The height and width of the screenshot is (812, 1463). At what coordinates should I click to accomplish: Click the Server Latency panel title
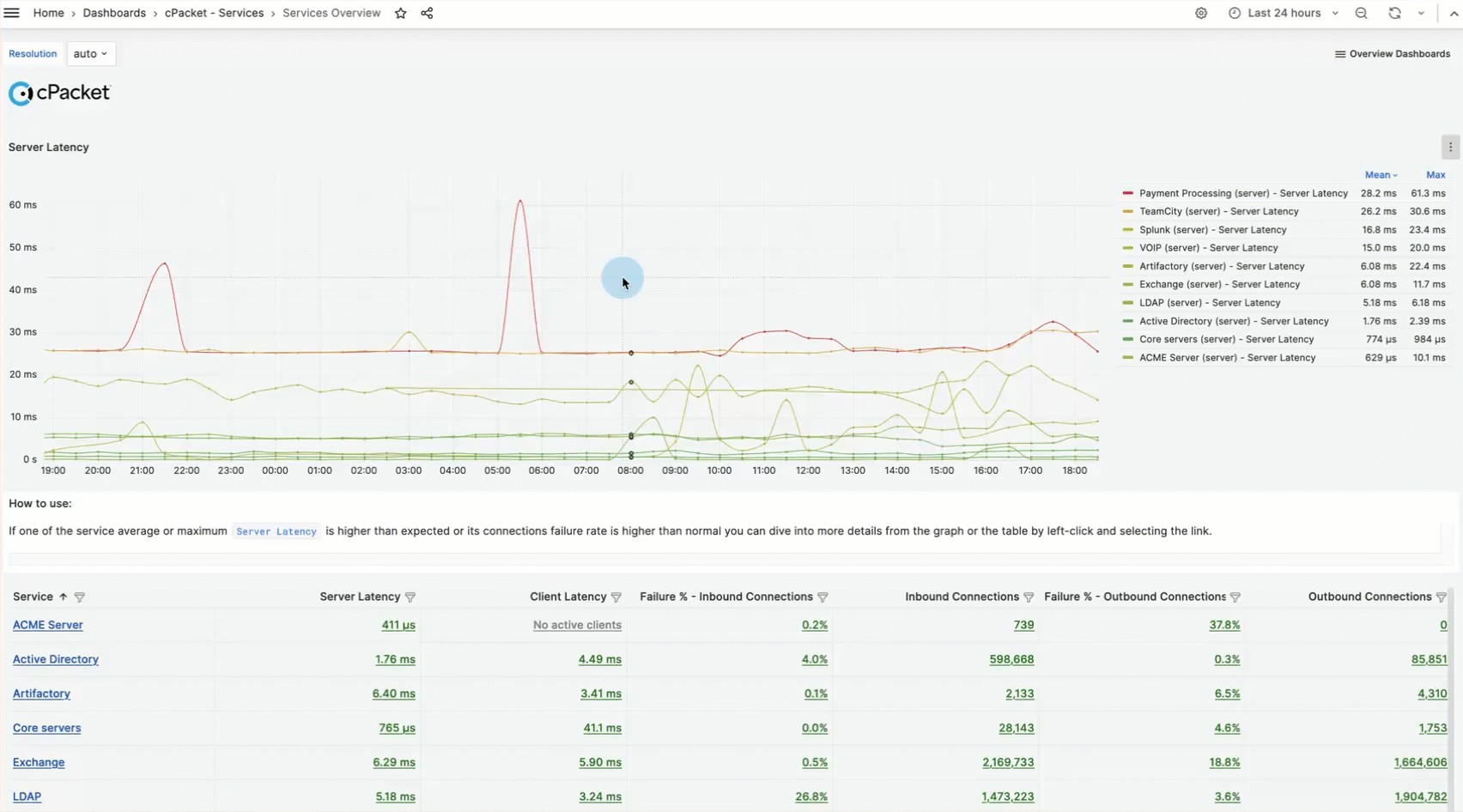[x=49, y=148]
